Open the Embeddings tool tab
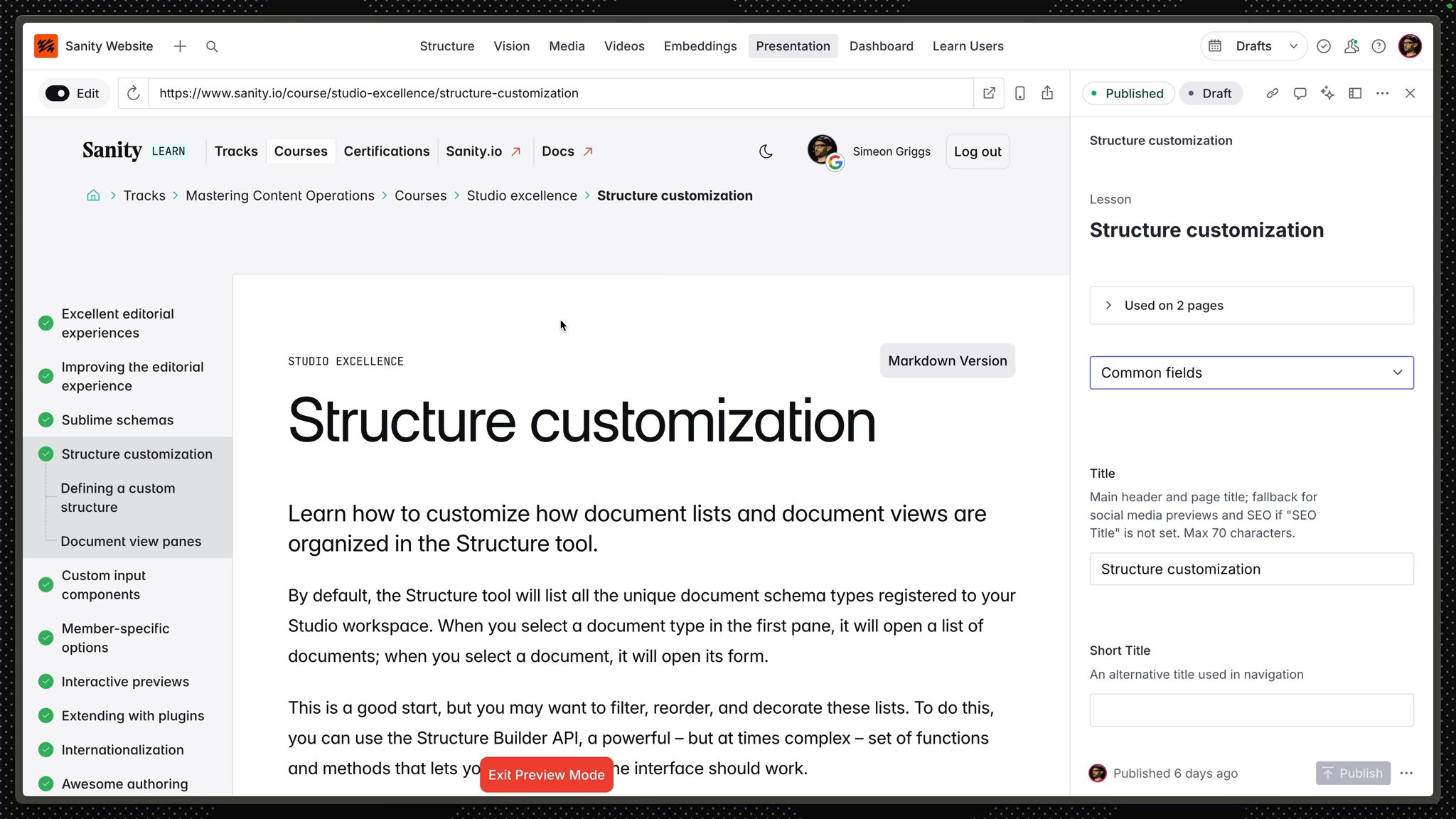The height and width of the screenshot is (819, 1456). pyautogui.click(x=700, y=46)
